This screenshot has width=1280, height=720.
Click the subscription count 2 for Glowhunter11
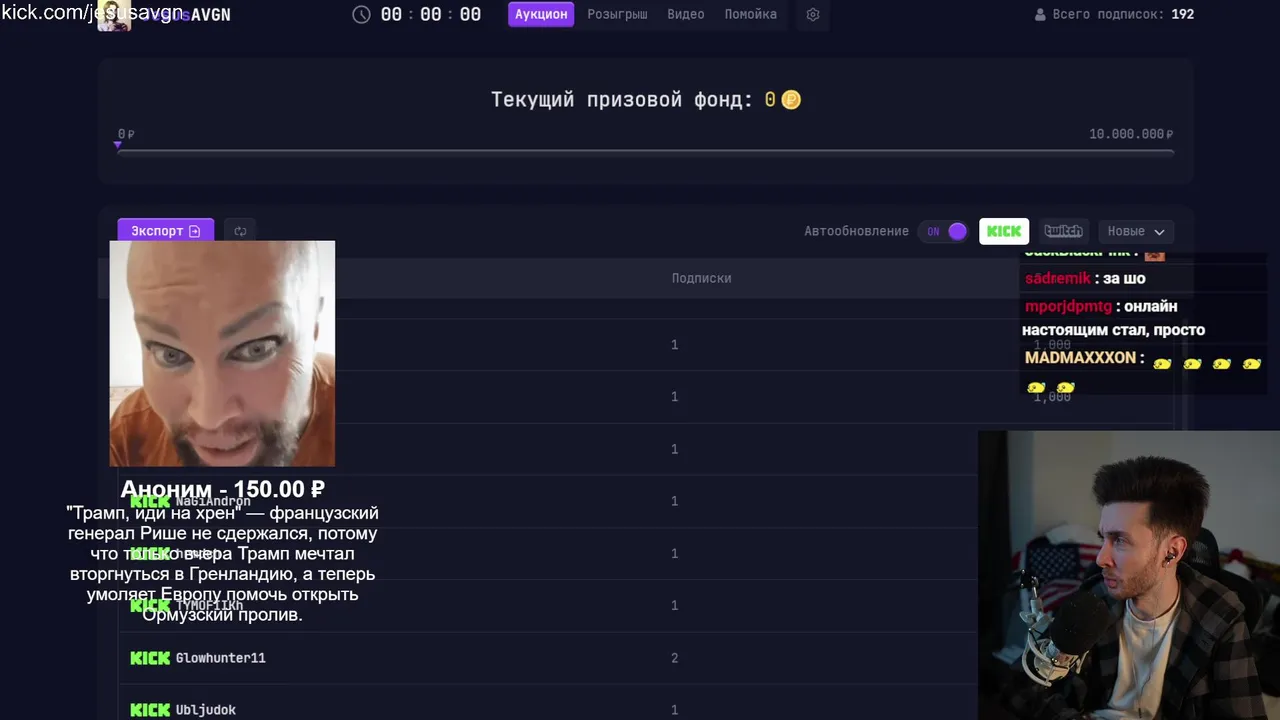pos(674,658)
